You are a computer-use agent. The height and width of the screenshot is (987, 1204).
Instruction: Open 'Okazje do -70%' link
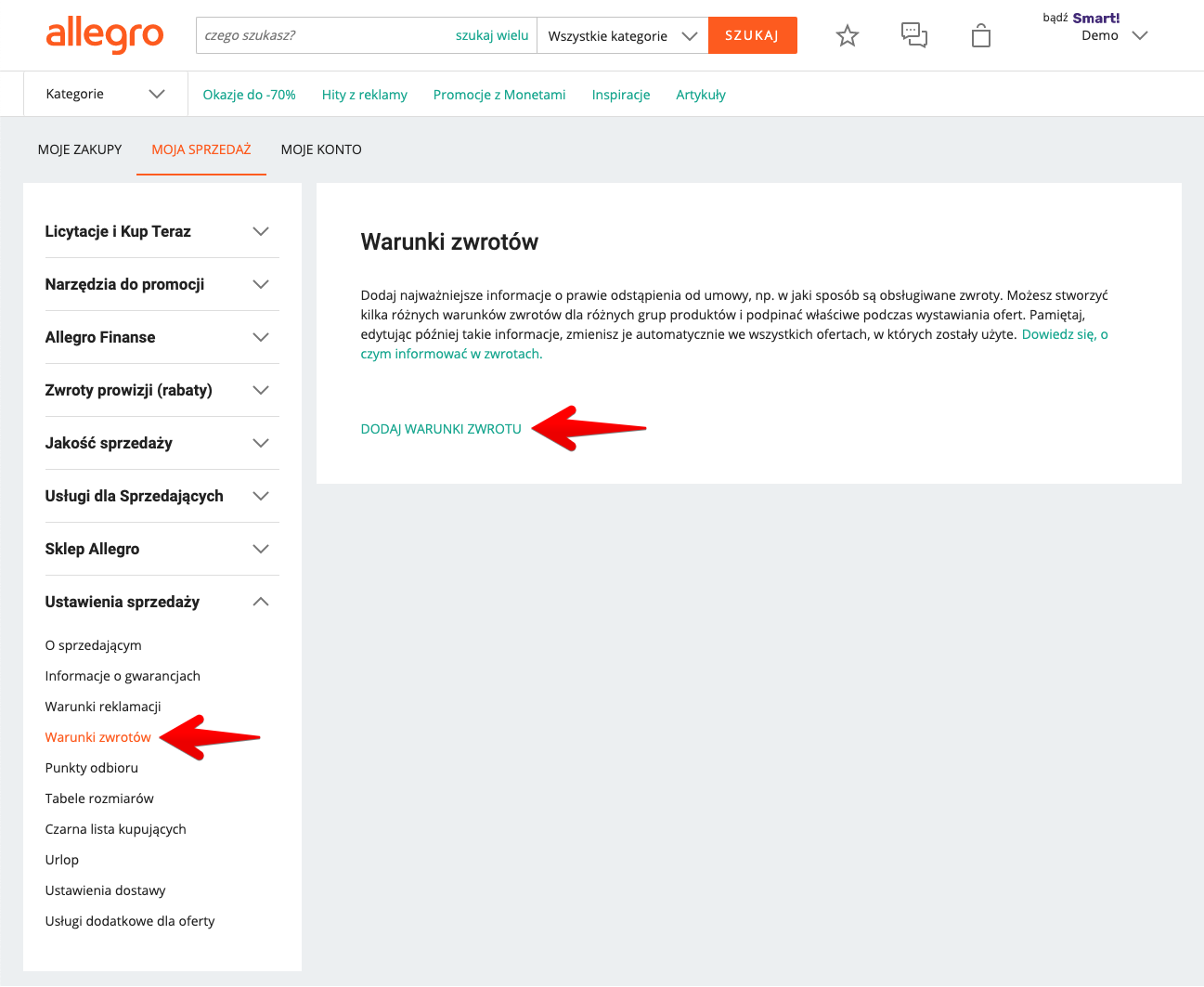coord(249,95)
